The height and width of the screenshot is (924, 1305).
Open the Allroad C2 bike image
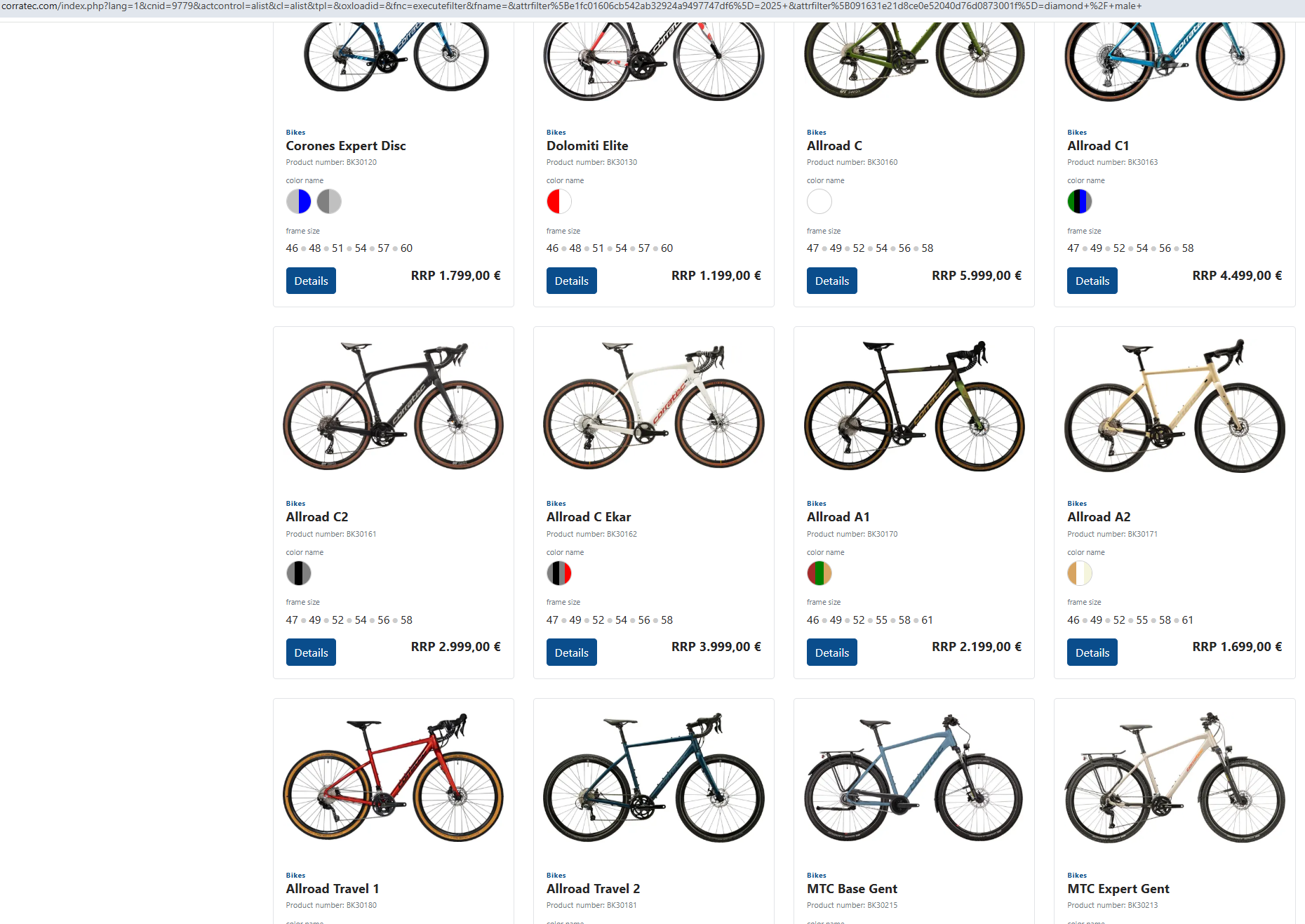pos(393,407)
